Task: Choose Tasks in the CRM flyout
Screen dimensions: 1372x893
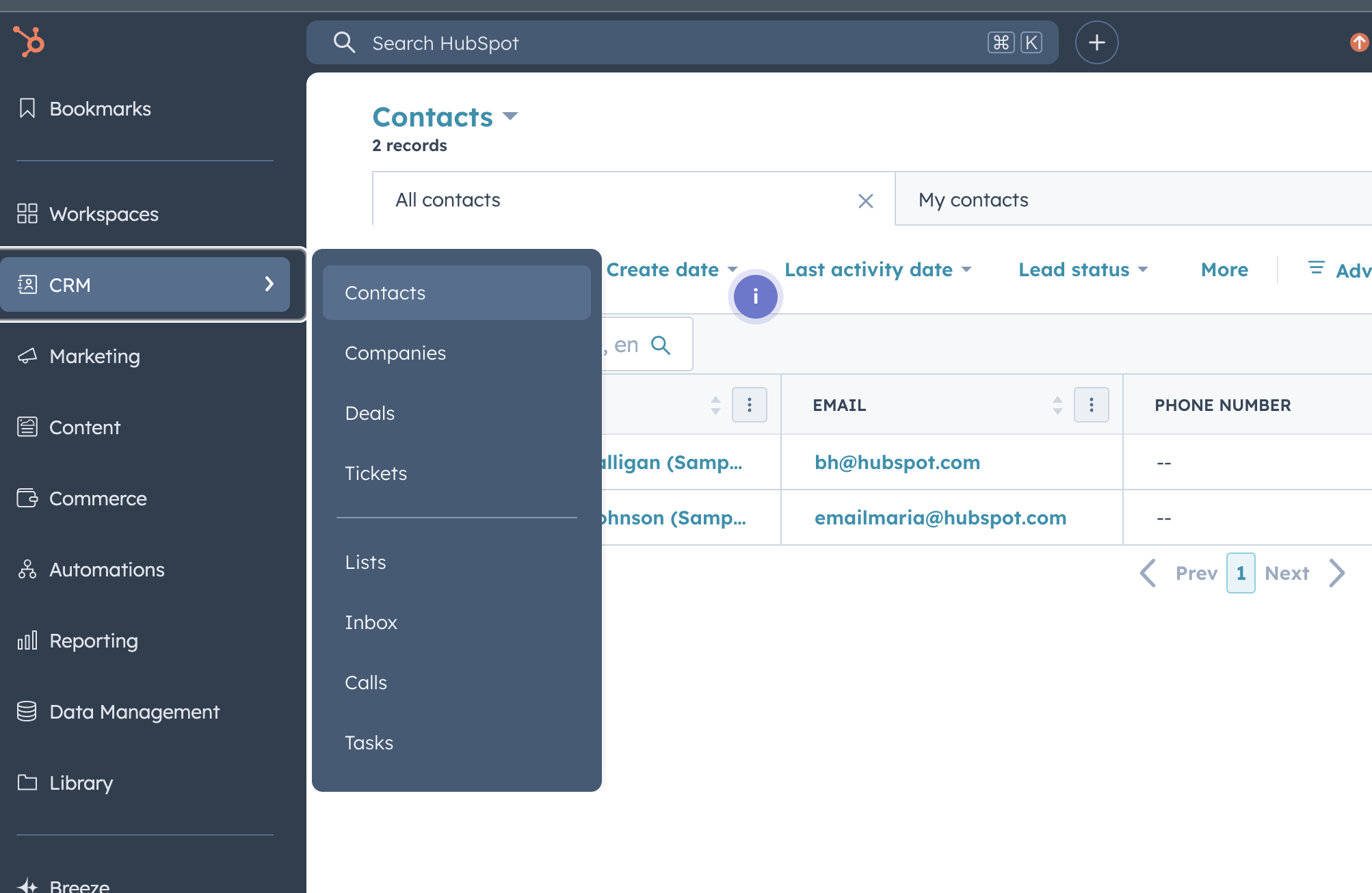Action: click(x=456, y=743)
